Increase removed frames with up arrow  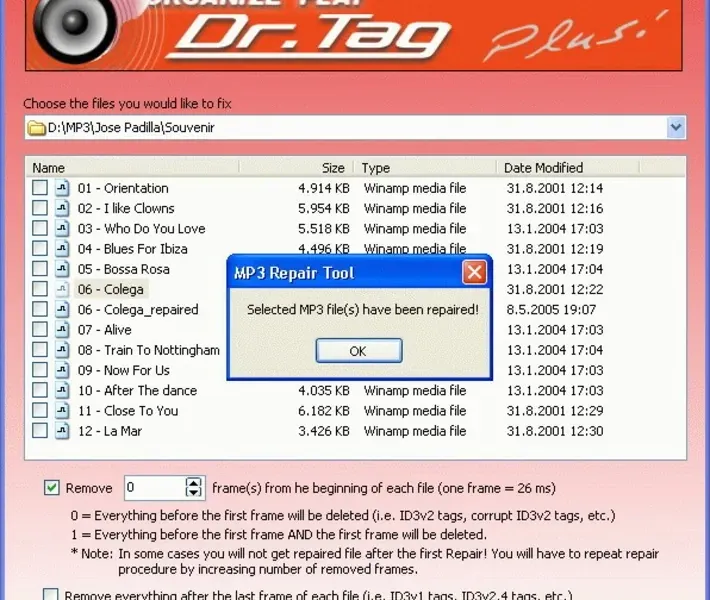point(194,482)
